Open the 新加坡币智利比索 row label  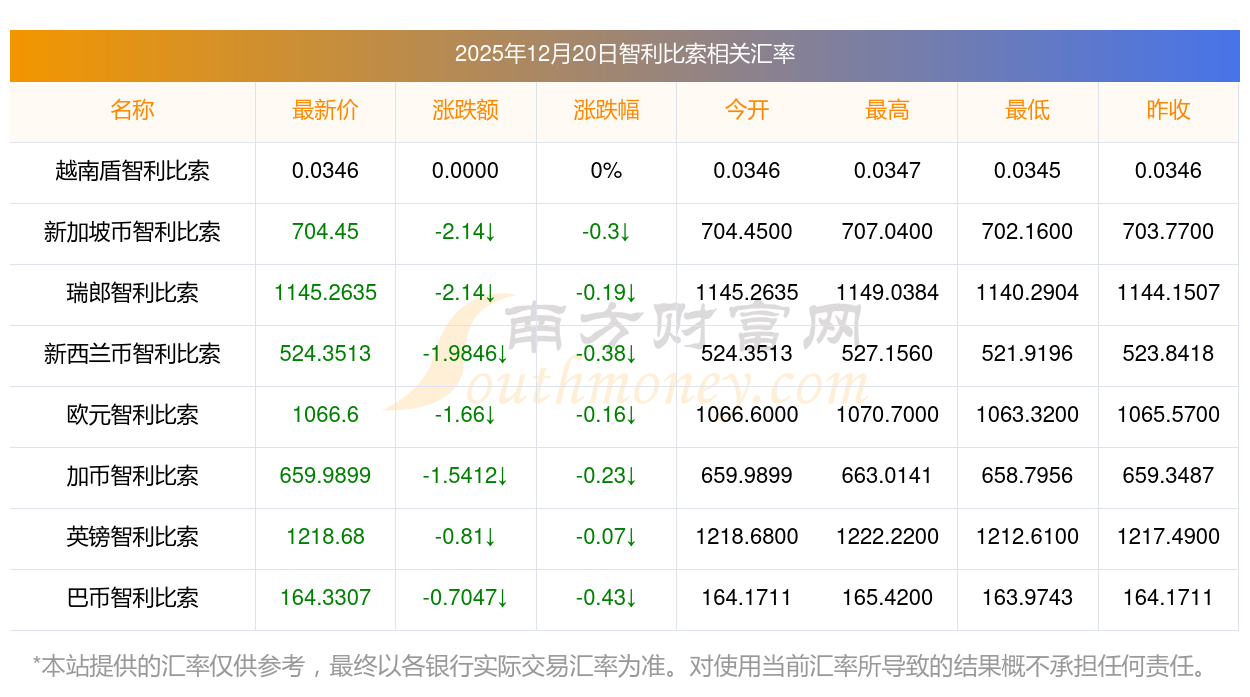(132, 232)
